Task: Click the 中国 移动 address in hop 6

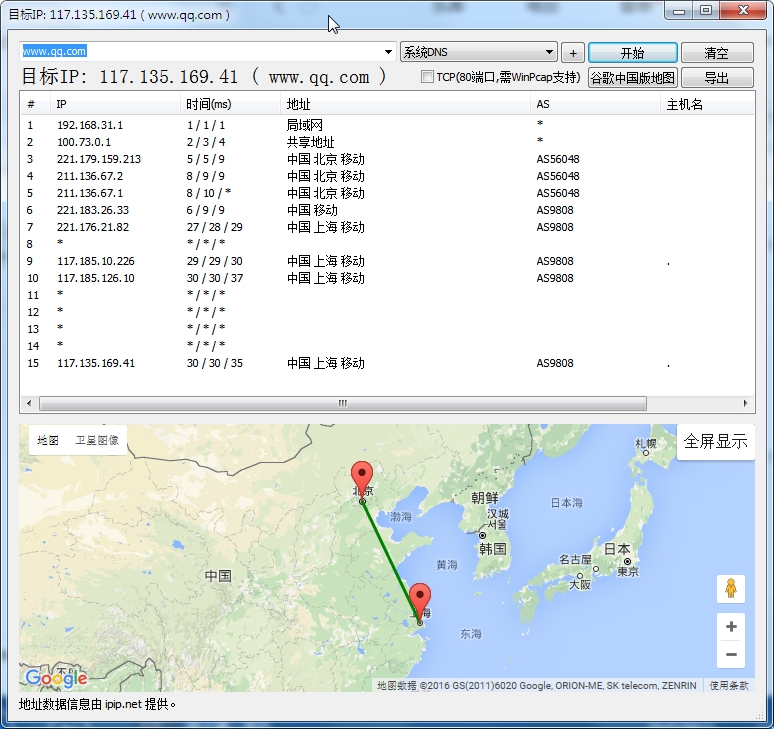Action: tap(312, 210)
